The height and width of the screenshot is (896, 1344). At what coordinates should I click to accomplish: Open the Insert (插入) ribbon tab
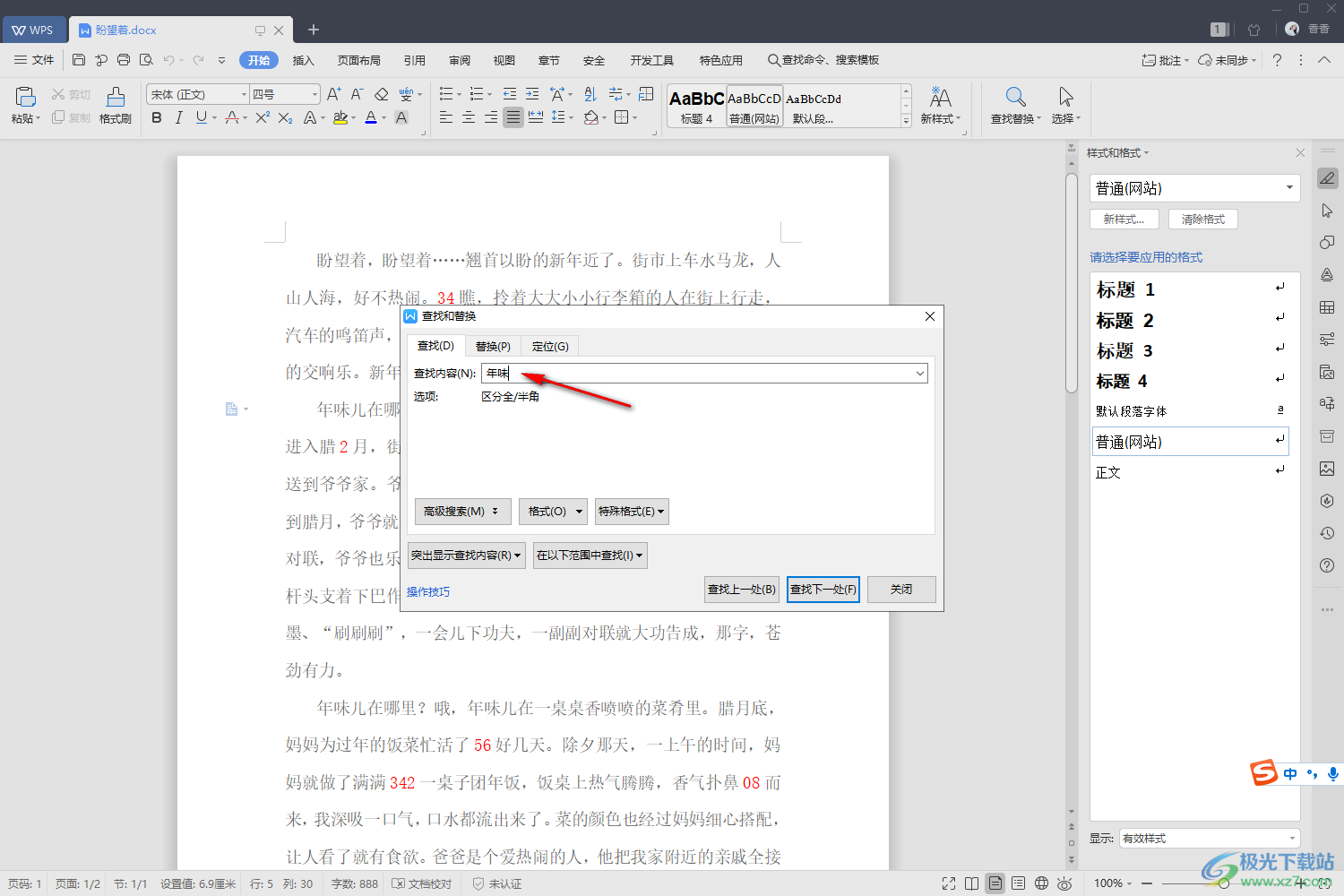[303, 60]
